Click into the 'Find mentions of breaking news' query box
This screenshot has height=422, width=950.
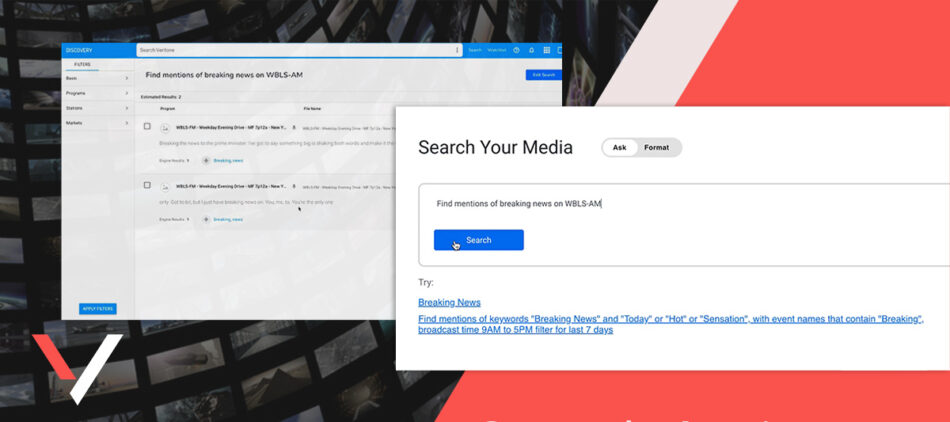[x=684, y=204]
